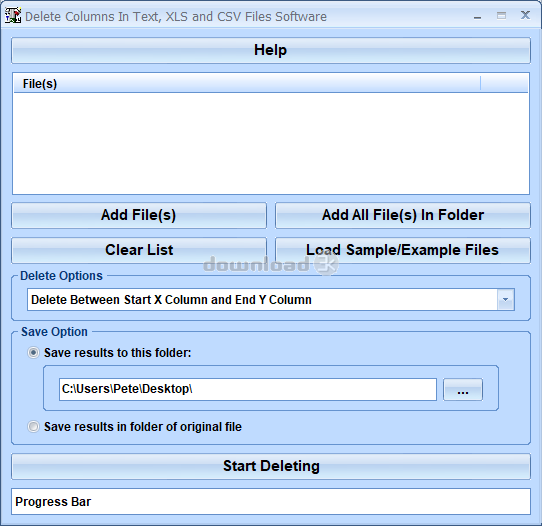Click the application icon in title bar
Image resolution: width=542 pixels, height=526 pixels.
click(13, 16)
